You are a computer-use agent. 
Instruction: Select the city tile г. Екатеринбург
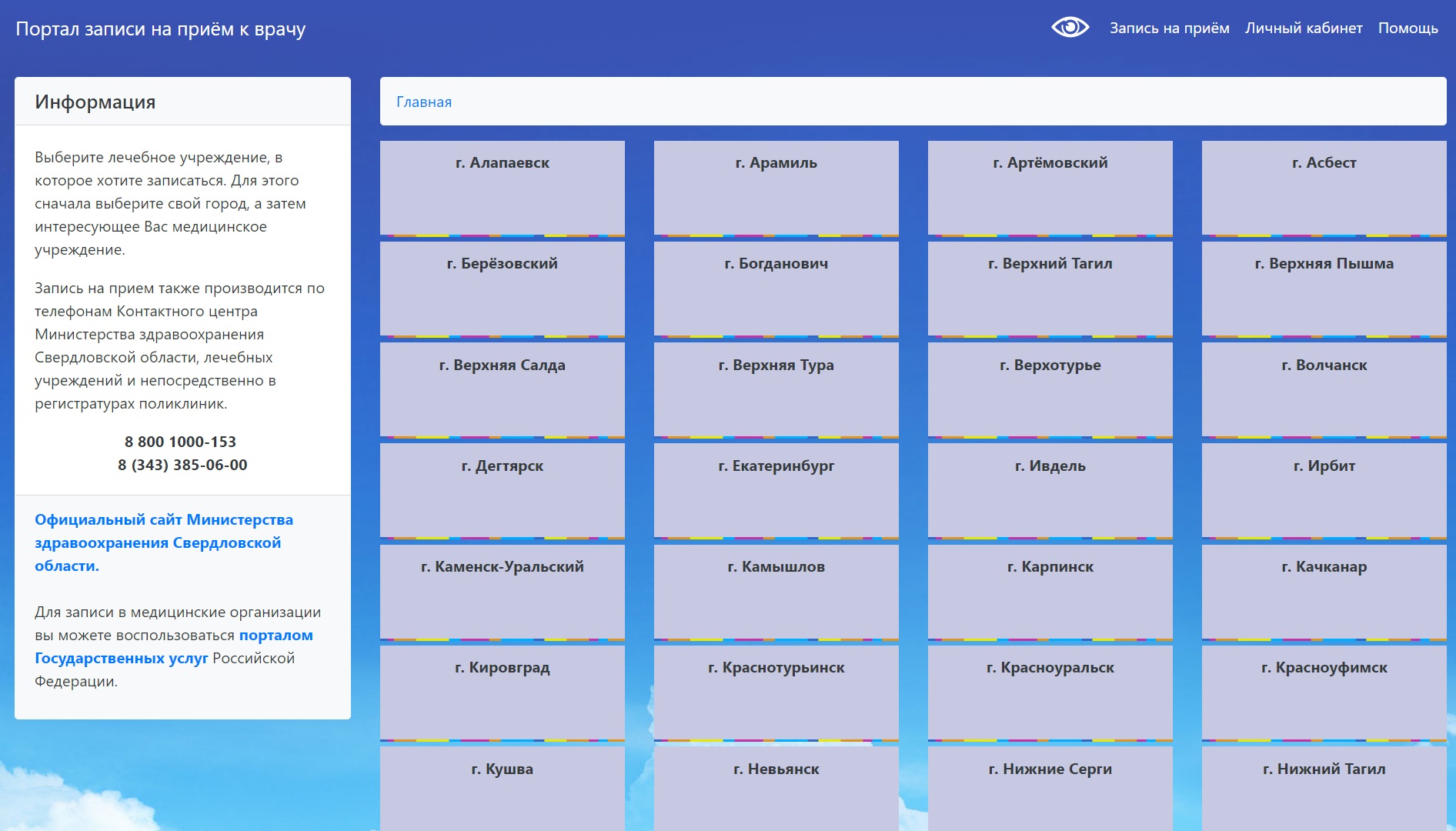776,489
